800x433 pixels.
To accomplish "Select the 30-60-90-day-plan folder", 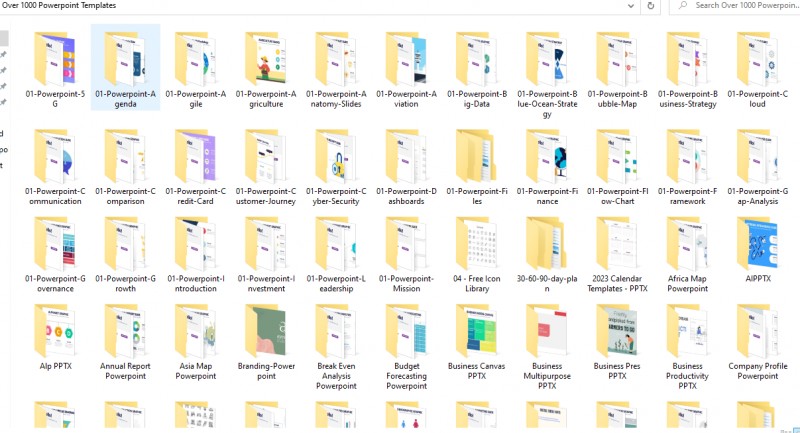I will pos(547,254).
